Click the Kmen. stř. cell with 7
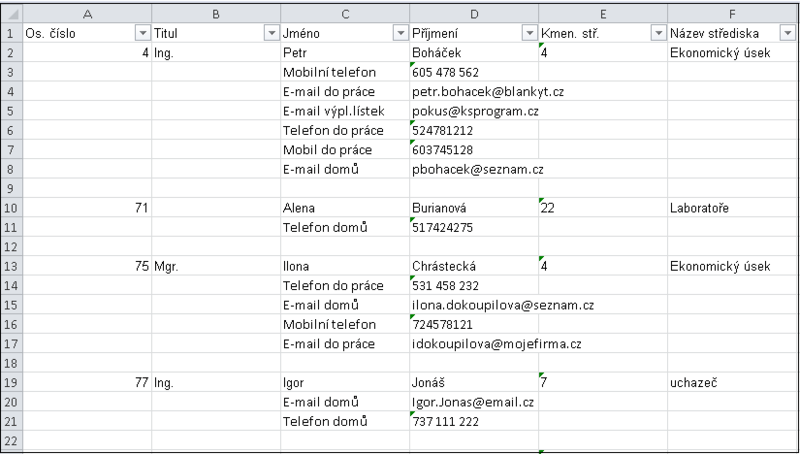The height and width of the screenshot is (454, 800). [x=603, y=382]
